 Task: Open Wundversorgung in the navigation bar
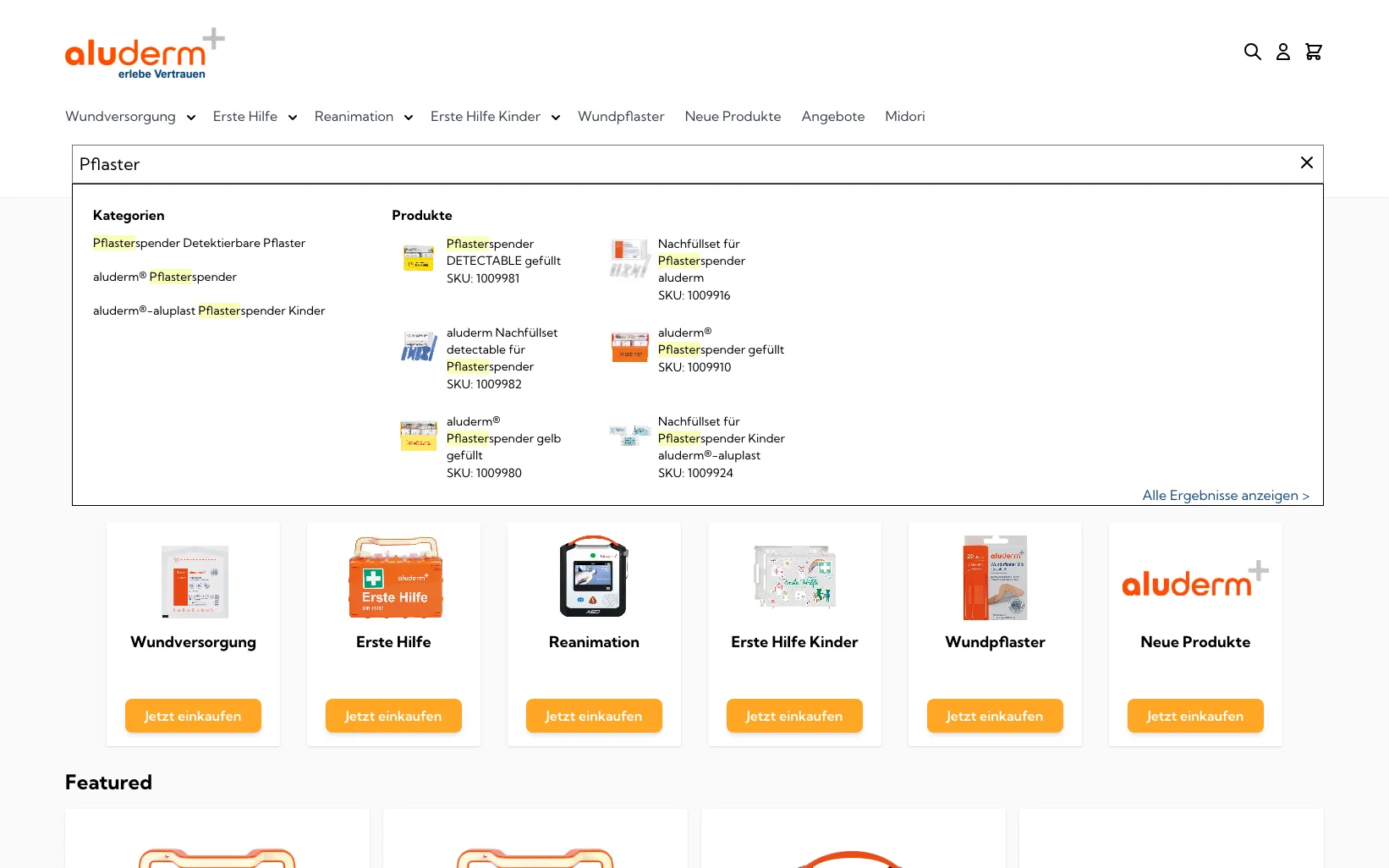pos(120,117)
